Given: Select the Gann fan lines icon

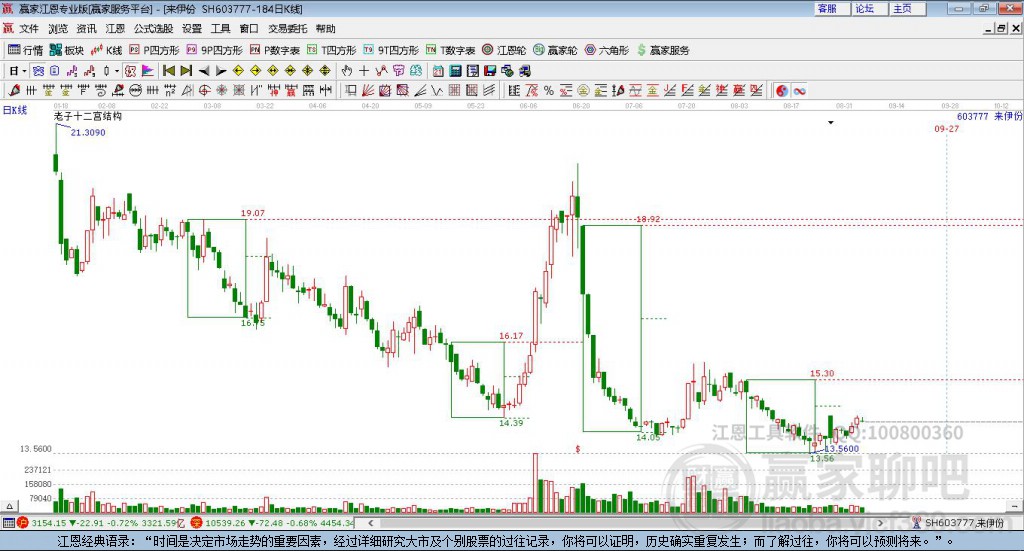Looking at the screenshot, I should 368,91.
